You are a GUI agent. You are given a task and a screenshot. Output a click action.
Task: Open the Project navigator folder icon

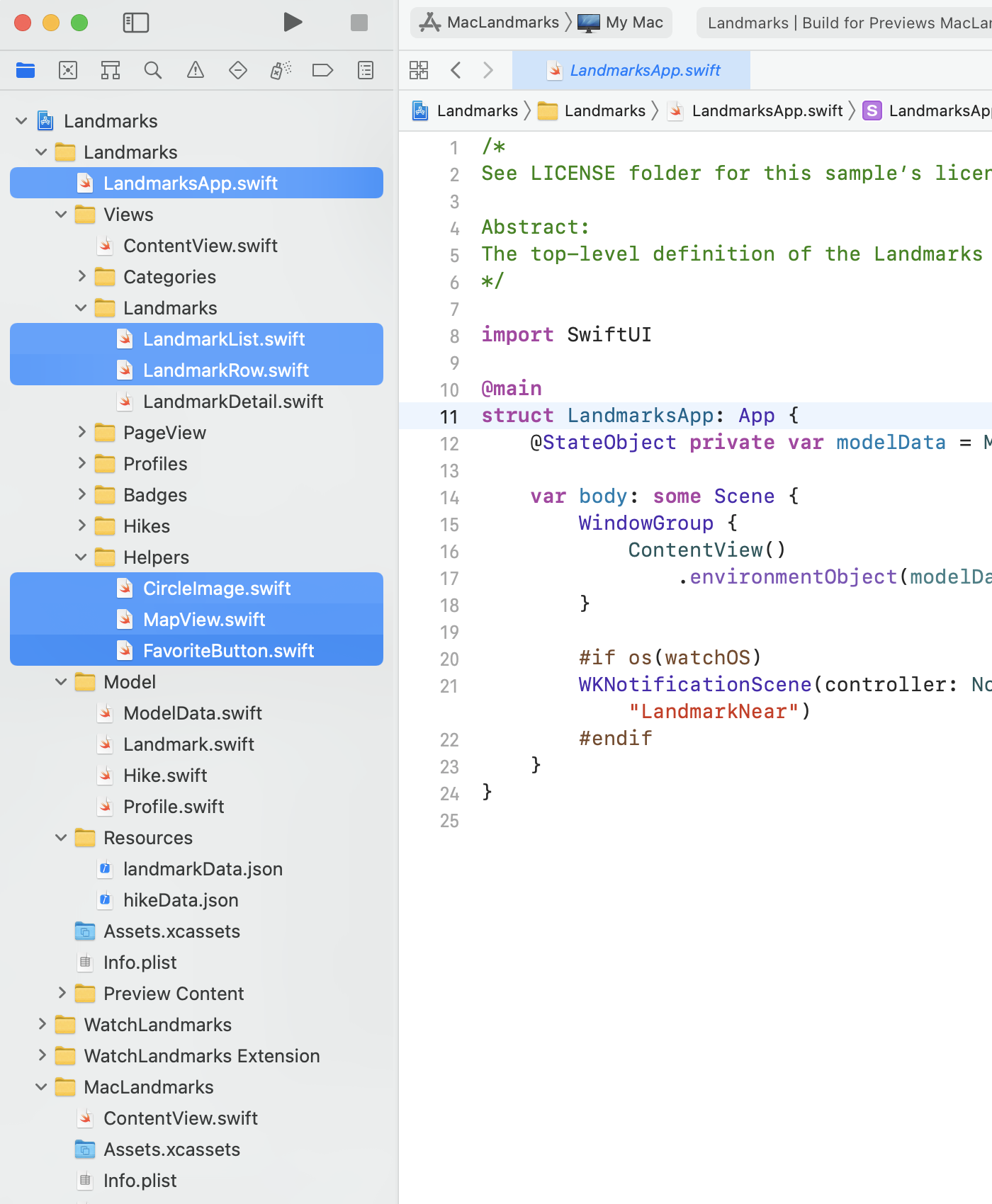pyautogui.click(x=26, y=70)
